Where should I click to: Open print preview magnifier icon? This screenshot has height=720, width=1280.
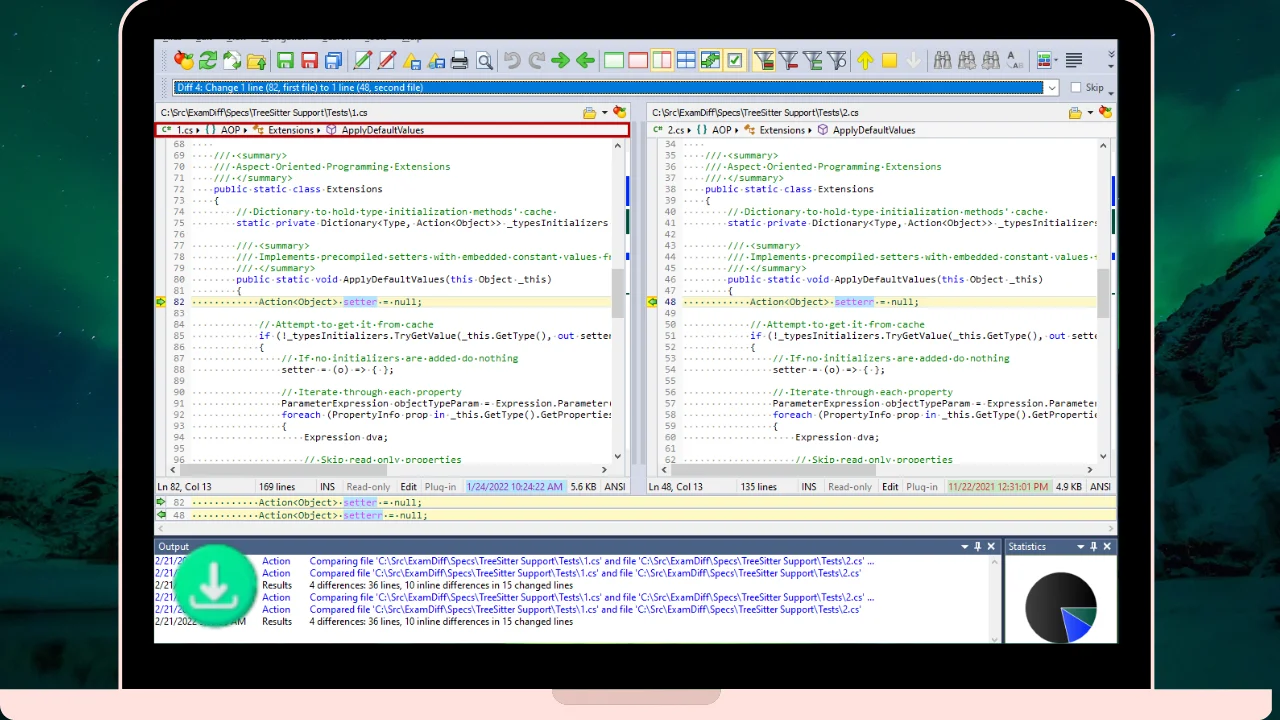coord(484,61)
